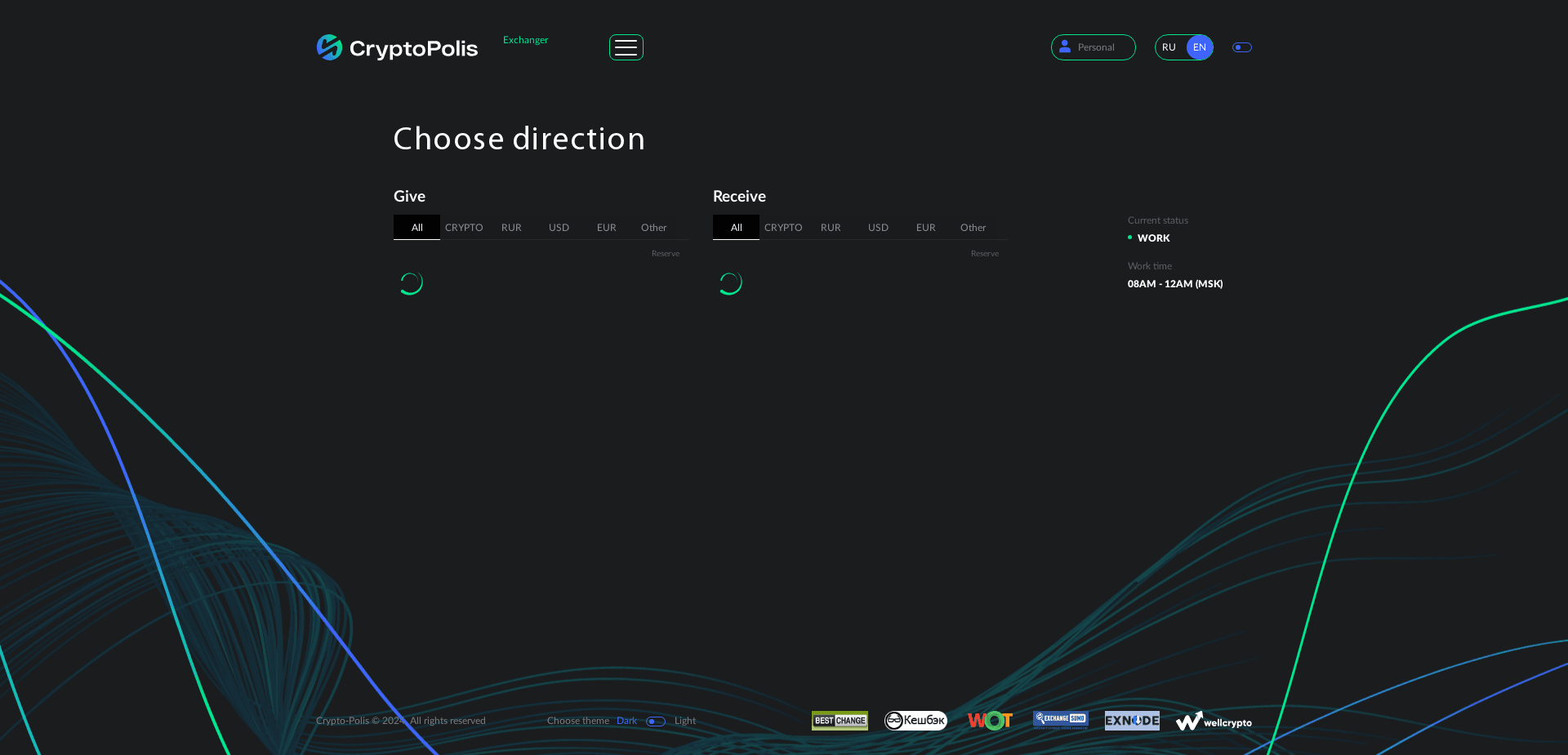Screen dimensions: 1568x755
Task: Select the Other tab under Give
Action: pos(653,228)
